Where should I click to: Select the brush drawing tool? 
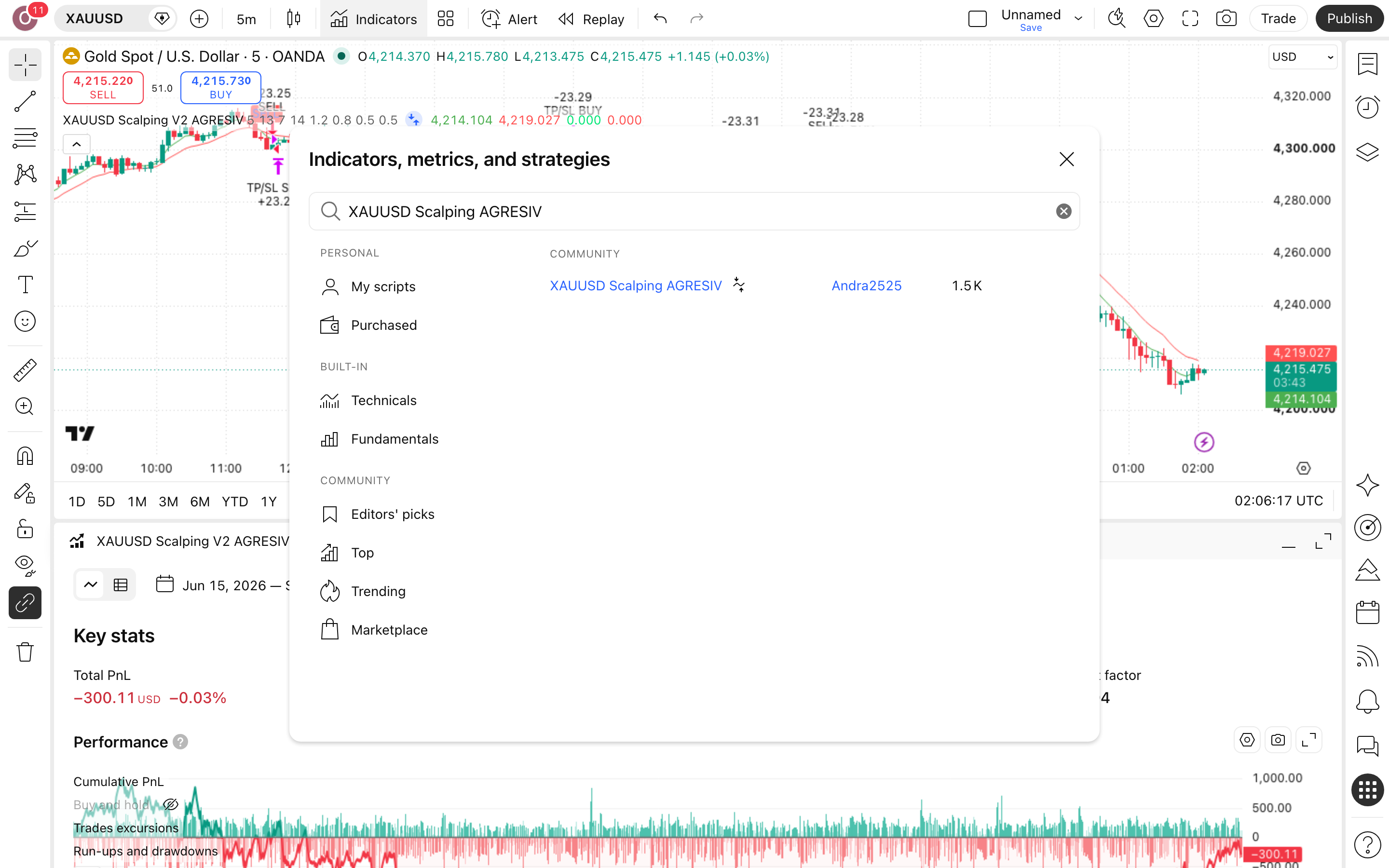25,248
